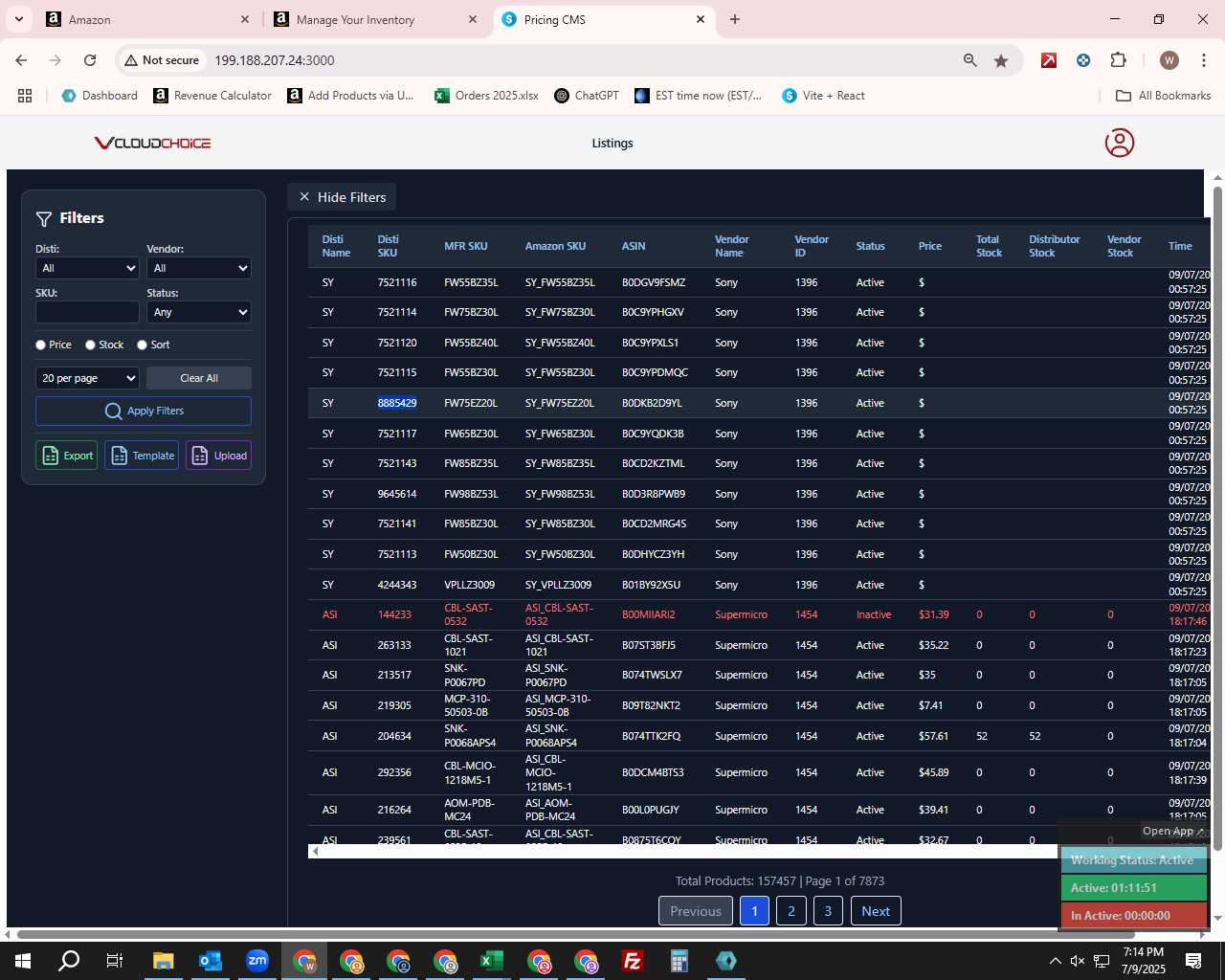
Task: Click ASIN cell B0DKB2D9YL
Action: pos(652,404)
